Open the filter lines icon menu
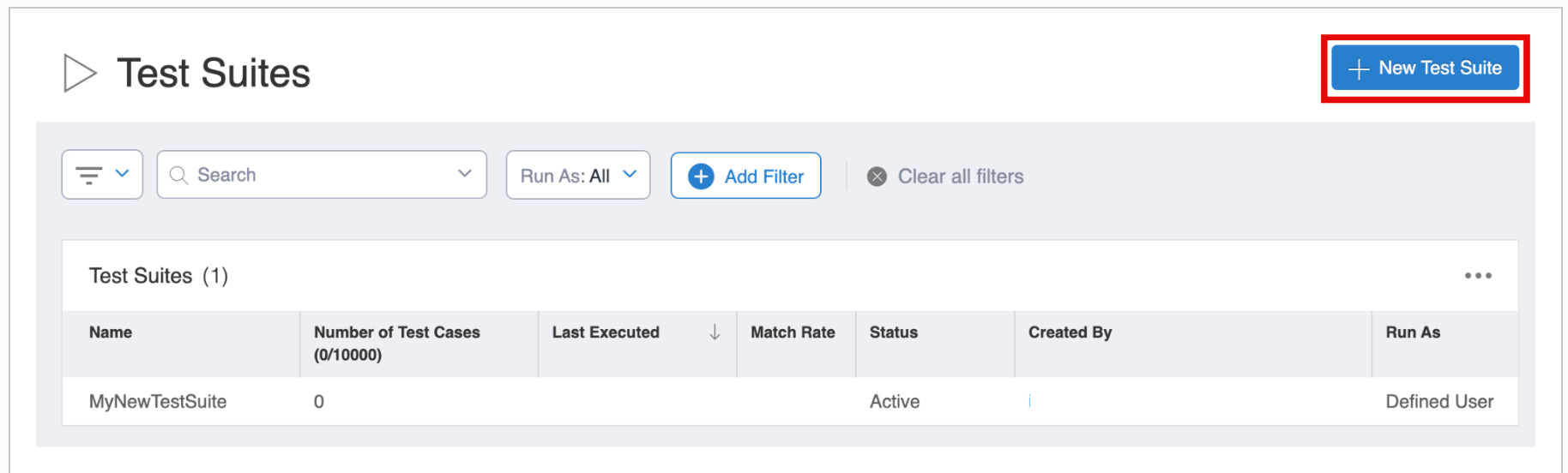This screenshot has width=1568, height=473. click(88, 175)
